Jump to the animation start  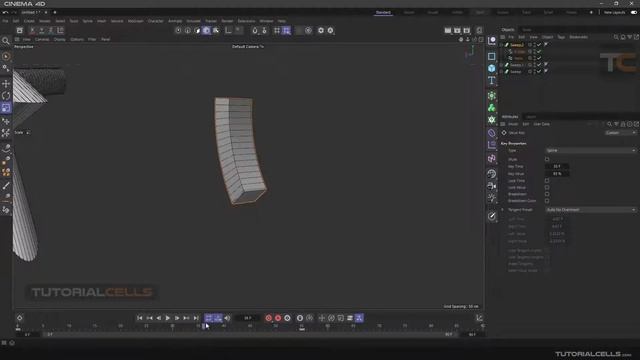[x=140, y=318]
